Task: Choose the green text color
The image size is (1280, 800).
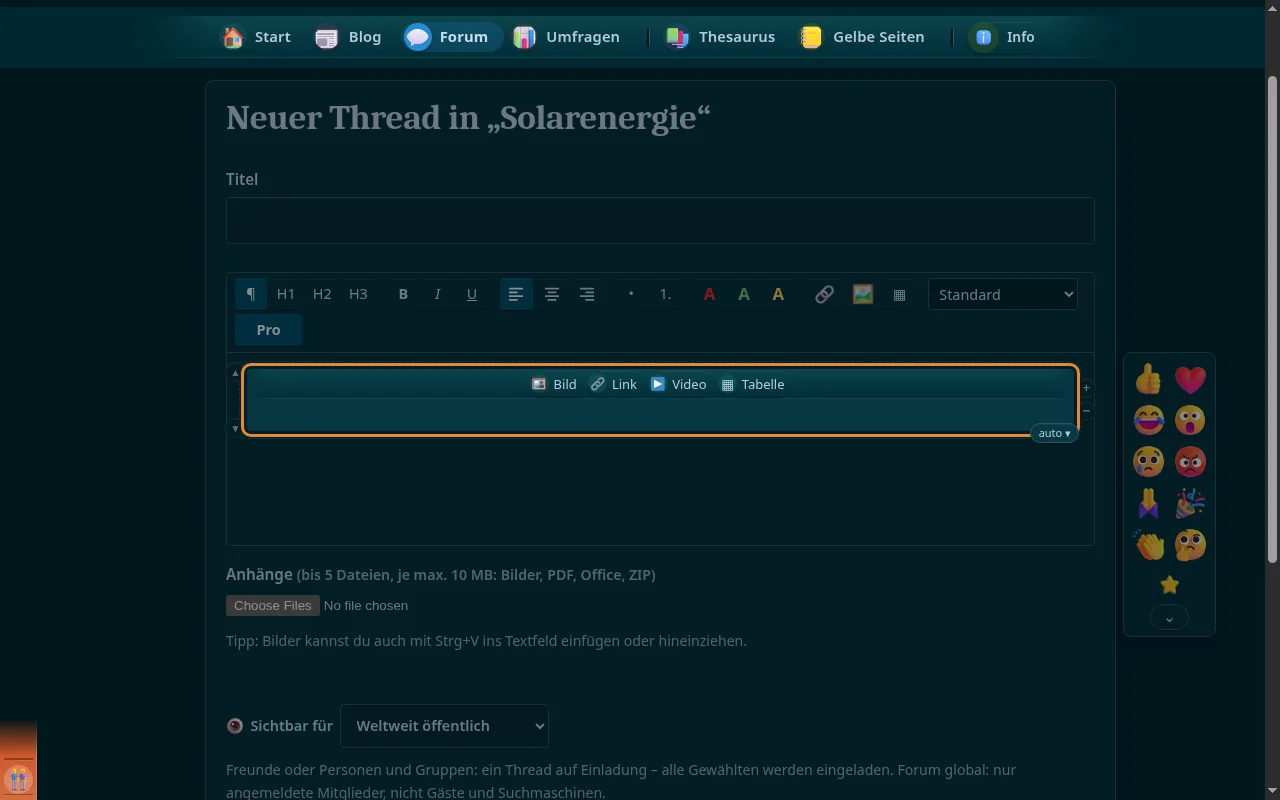Action: (744, 294)
